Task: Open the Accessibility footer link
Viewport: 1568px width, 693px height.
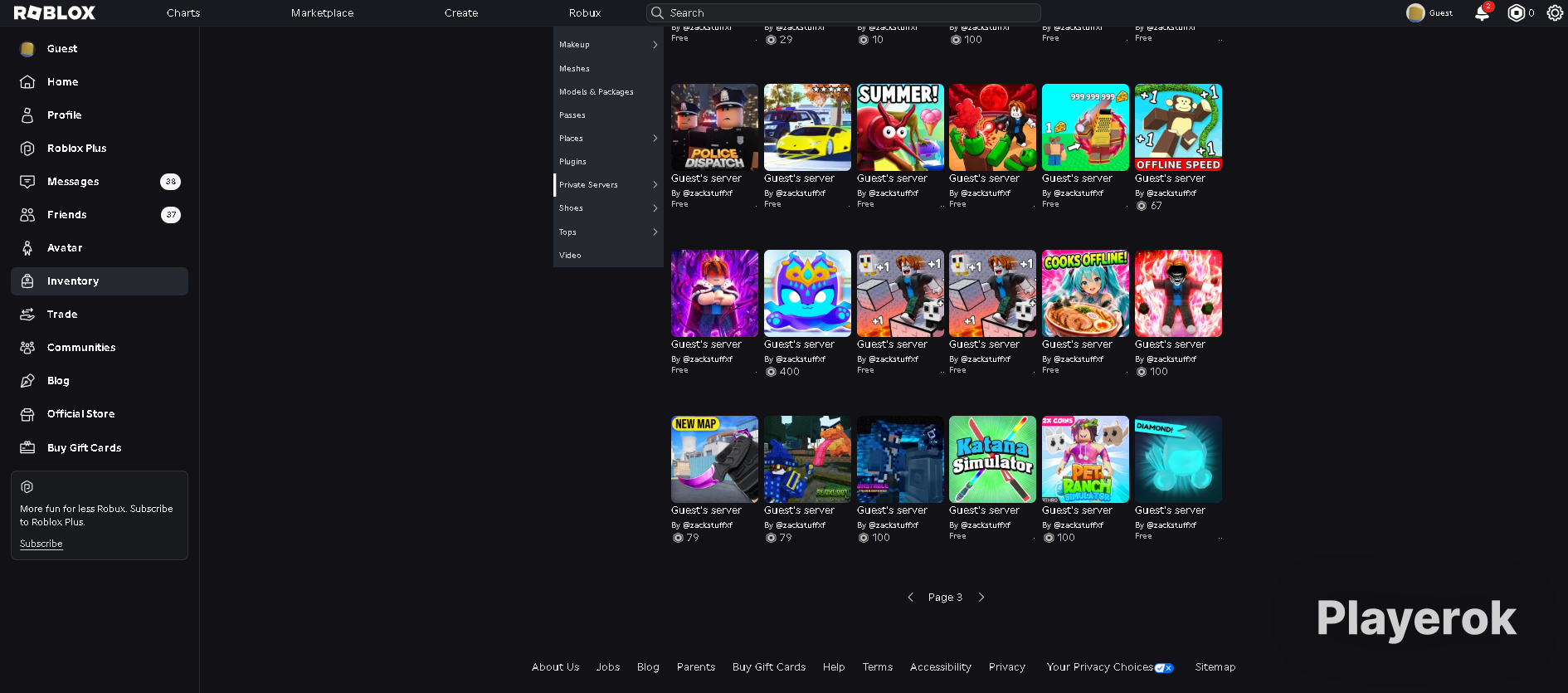Action: tap(941, 667)
